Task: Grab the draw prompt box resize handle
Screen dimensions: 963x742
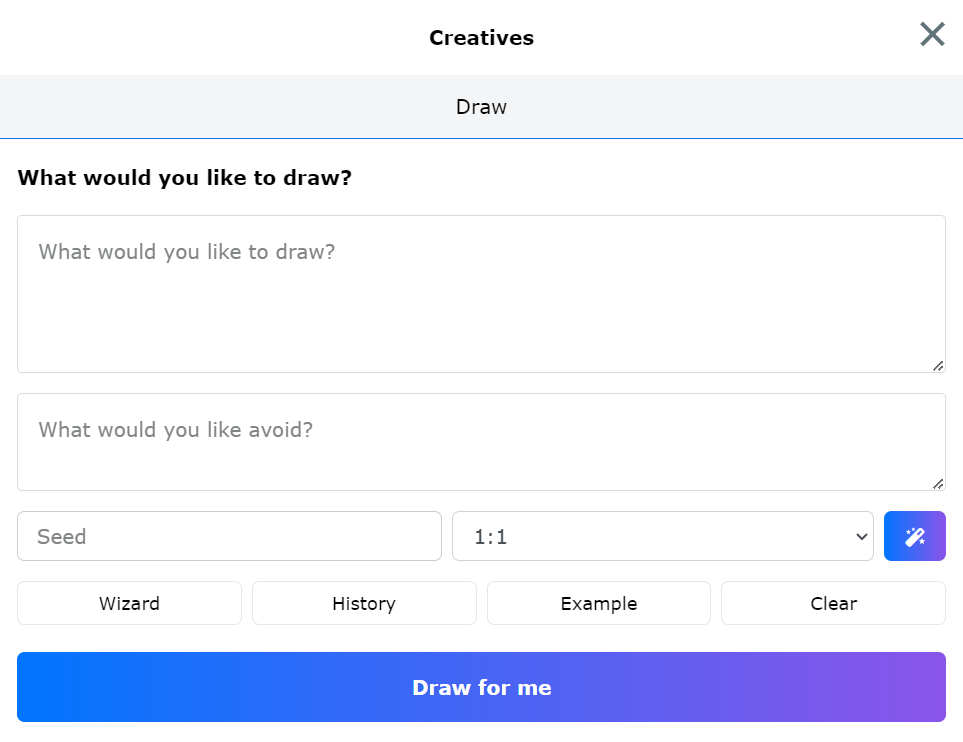Action: (x=938, y=366)
